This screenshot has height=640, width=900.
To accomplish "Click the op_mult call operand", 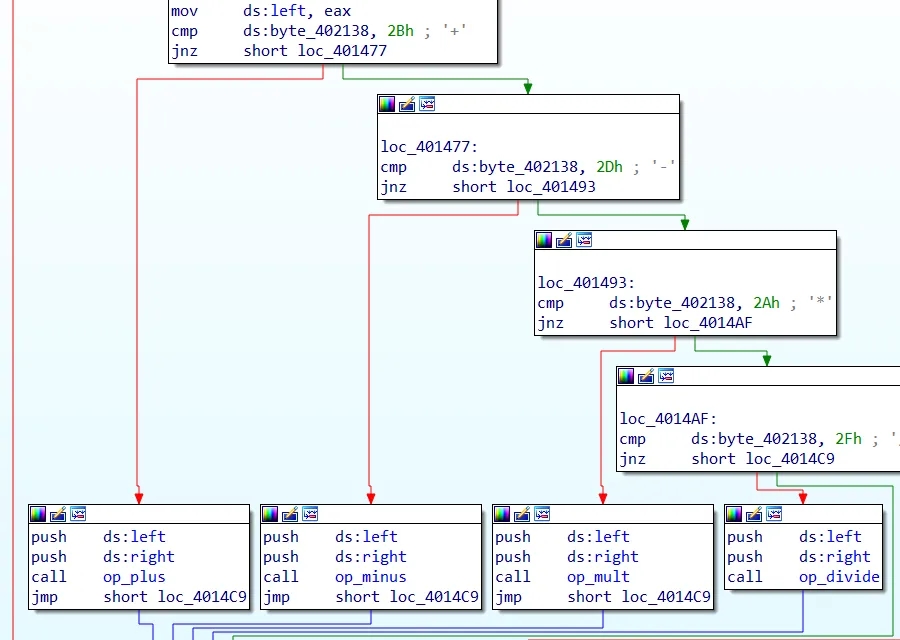I will tap(598, 577).
